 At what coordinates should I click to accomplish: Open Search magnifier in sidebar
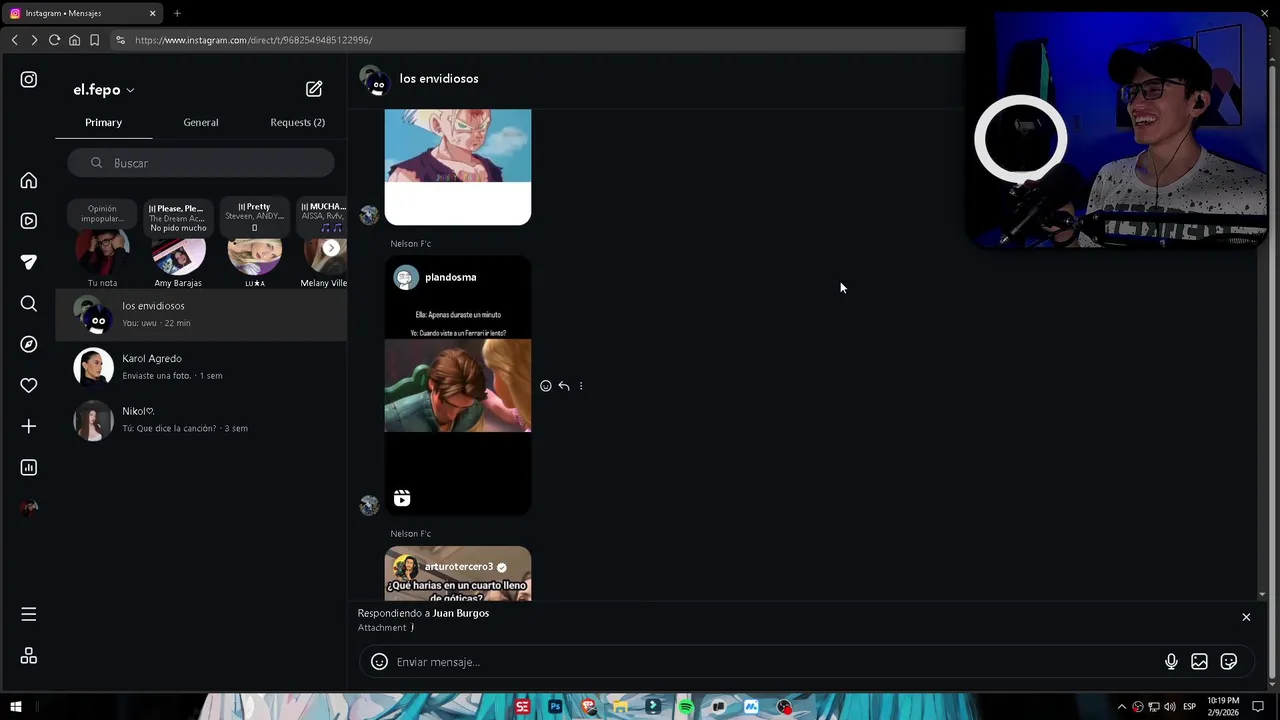click(x=29, y=303)
